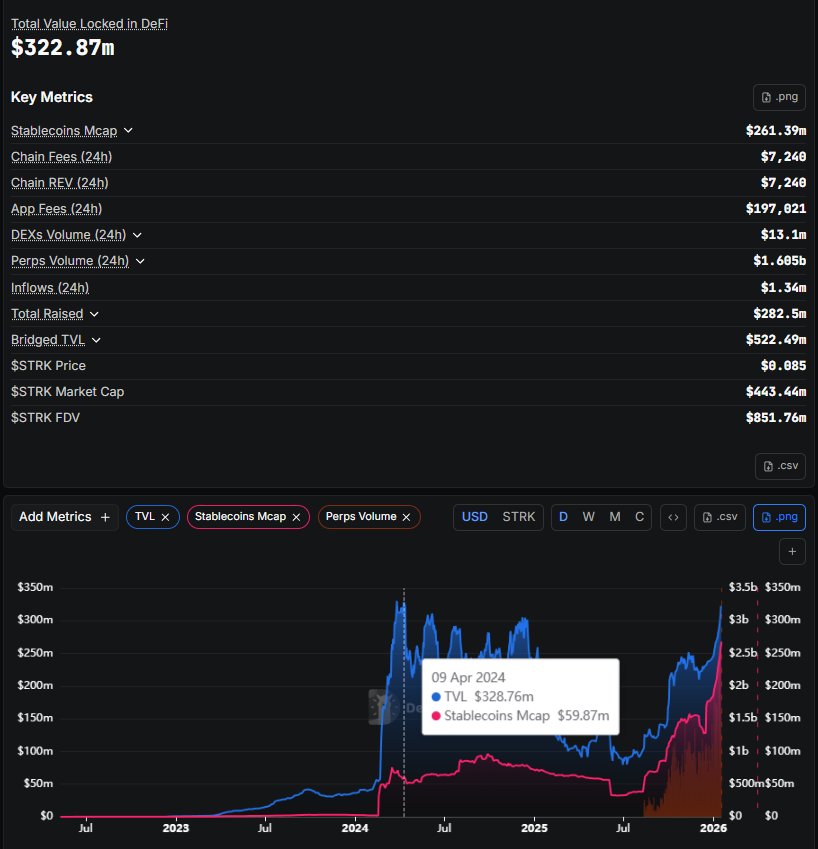Viewport: 818px width, 849px height.
Task: Select USD as chart currency
Action: pyautogui.click(x=474, y=517)
